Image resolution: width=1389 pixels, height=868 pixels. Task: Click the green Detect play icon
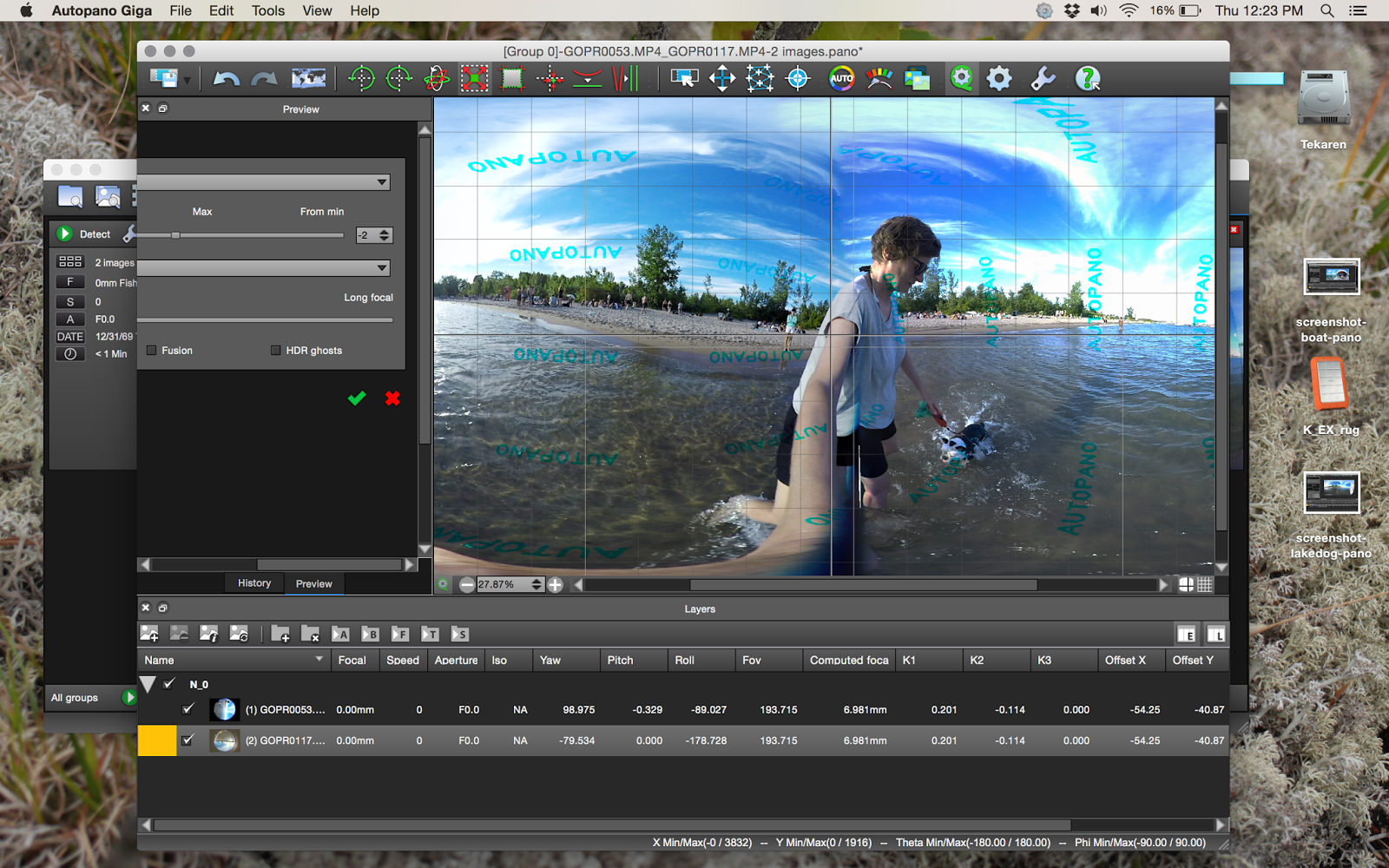point(64,233)
